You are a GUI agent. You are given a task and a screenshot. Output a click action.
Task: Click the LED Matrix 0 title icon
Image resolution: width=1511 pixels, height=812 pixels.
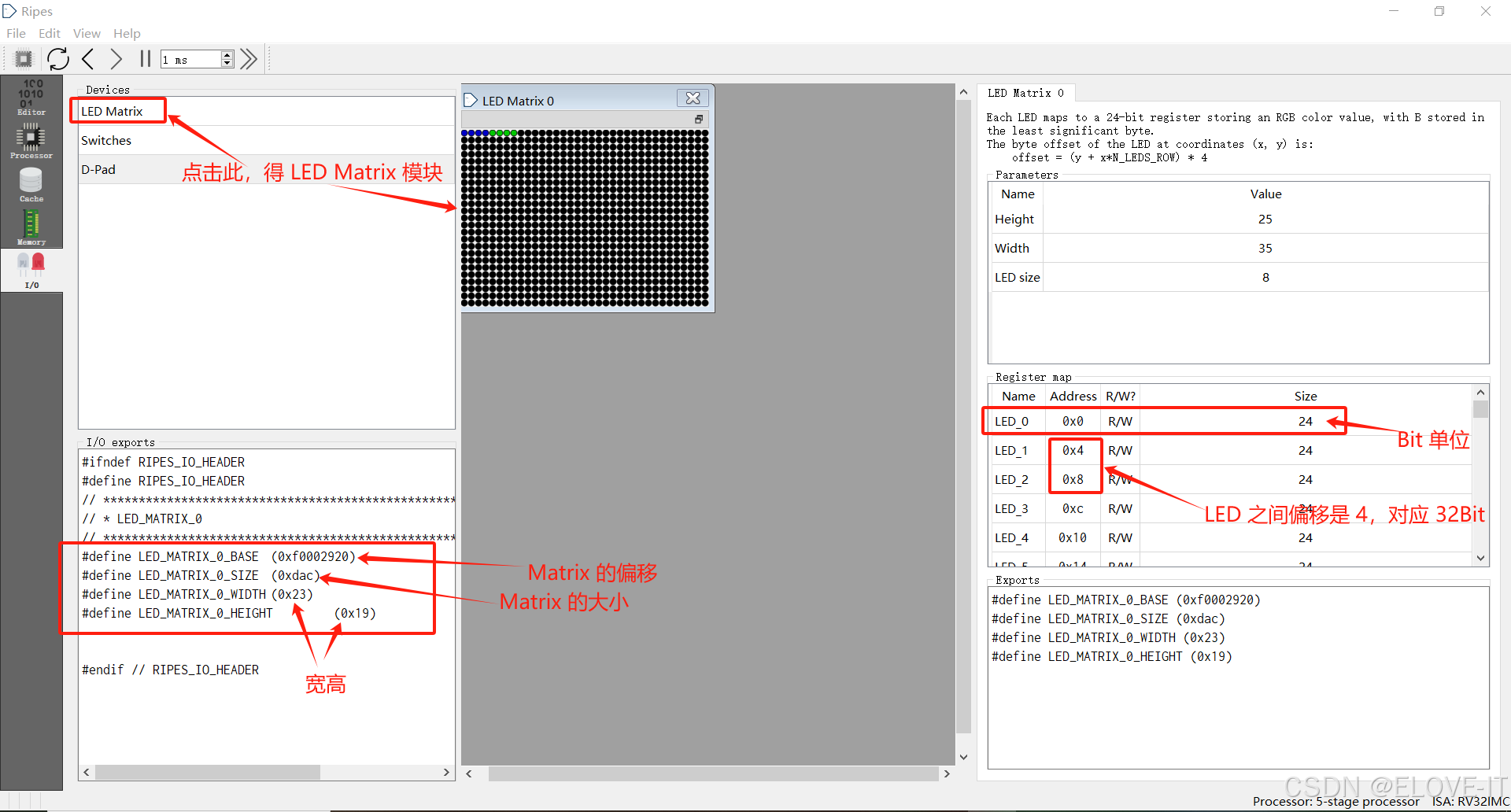(471, 101)
